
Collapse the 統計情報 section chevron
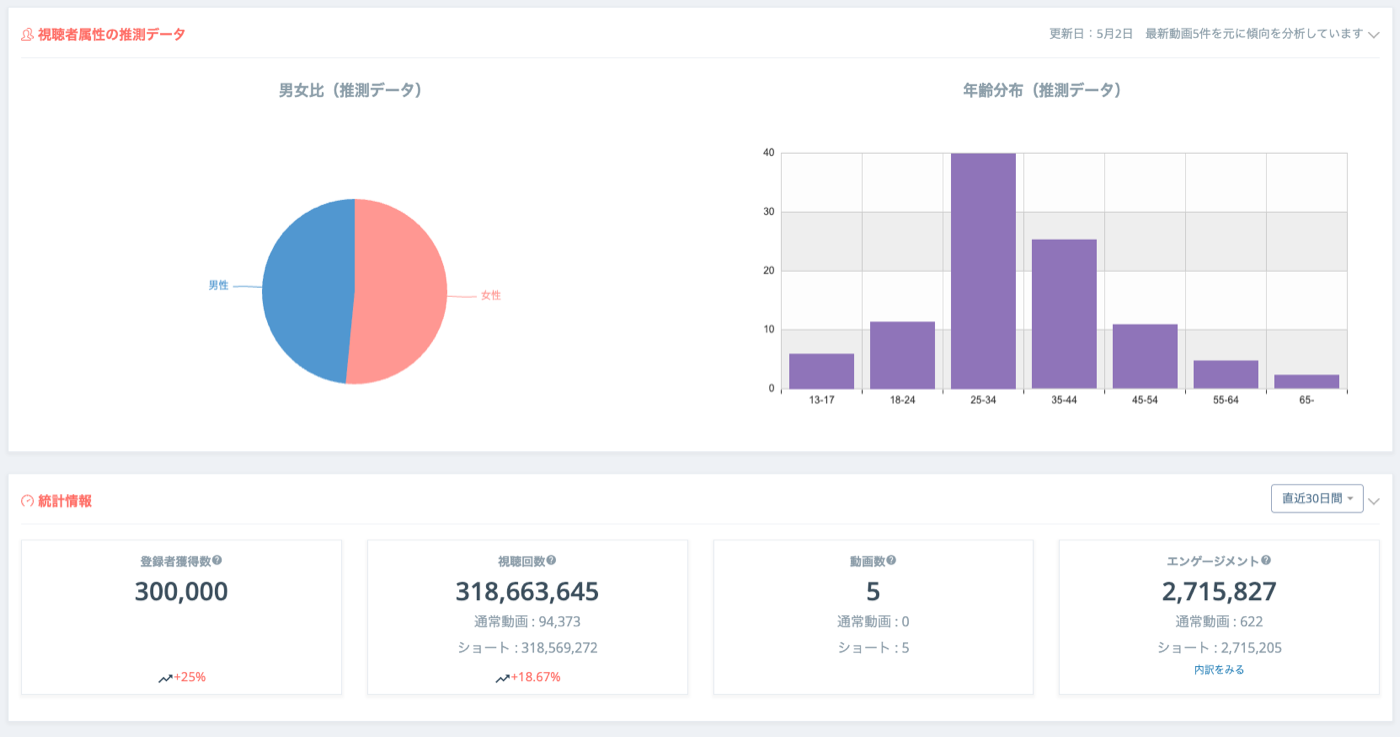(x=1374, y=501)
